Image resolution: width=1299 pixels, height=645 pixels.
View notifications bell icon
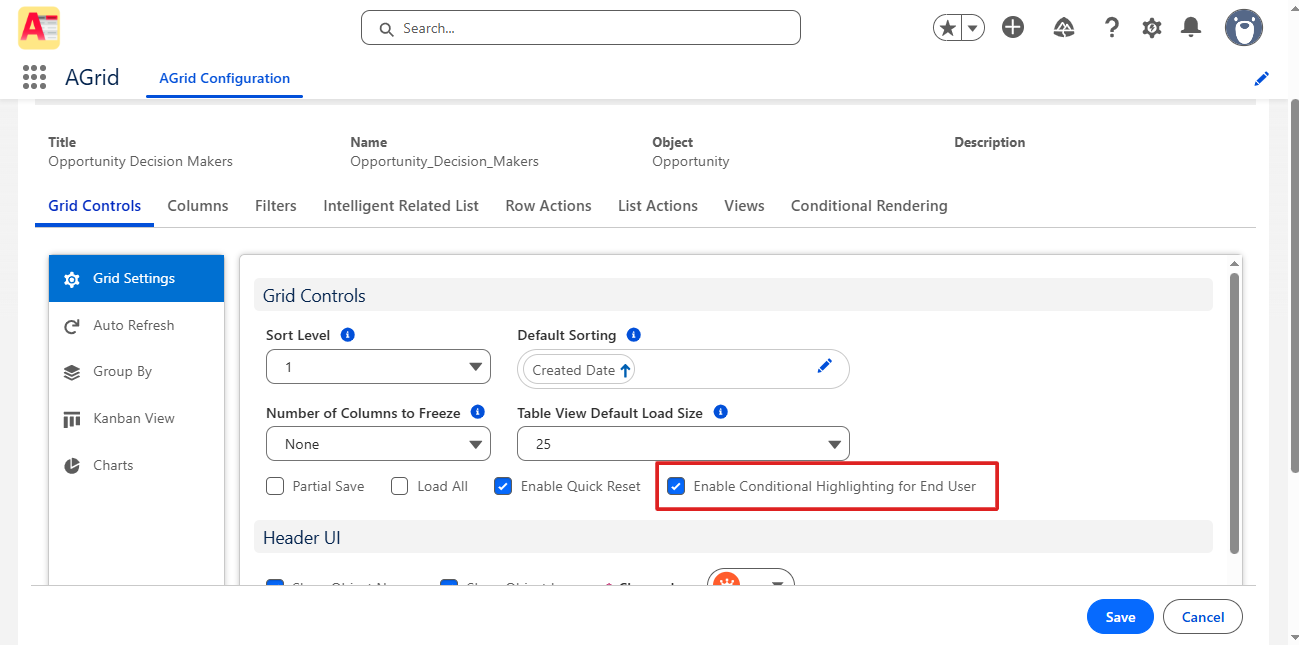click(x=1190, y=28)
